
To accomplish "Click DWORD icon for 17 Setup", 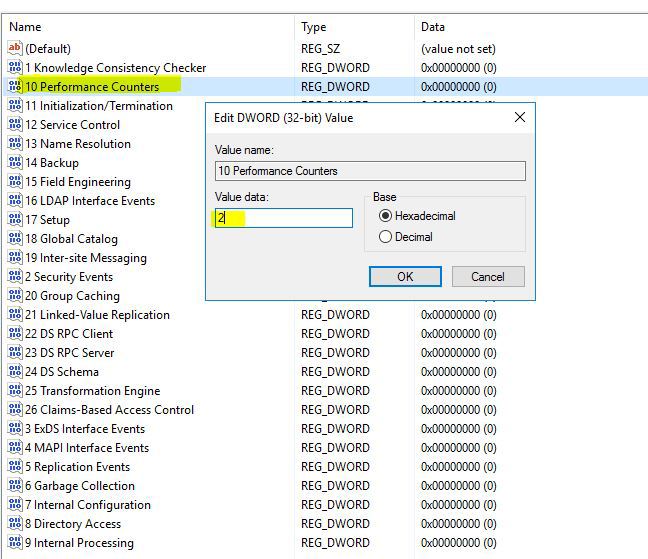I will 14,219.
